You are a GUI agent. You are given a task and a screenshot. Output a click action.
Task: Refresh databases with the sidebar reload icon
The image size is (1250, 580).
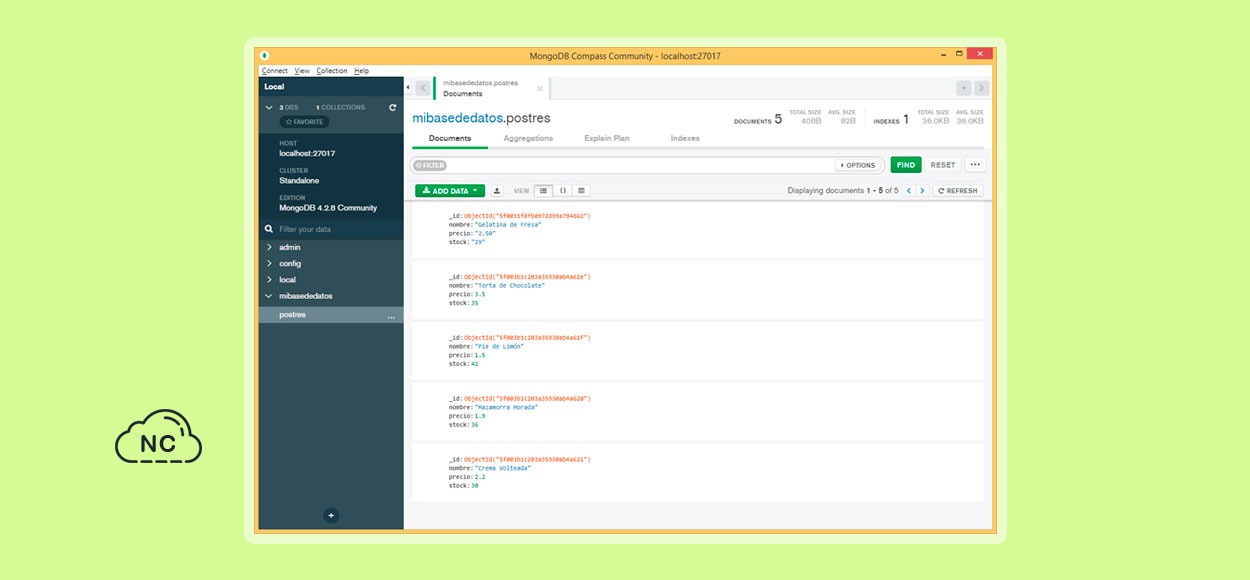(392, 107)
